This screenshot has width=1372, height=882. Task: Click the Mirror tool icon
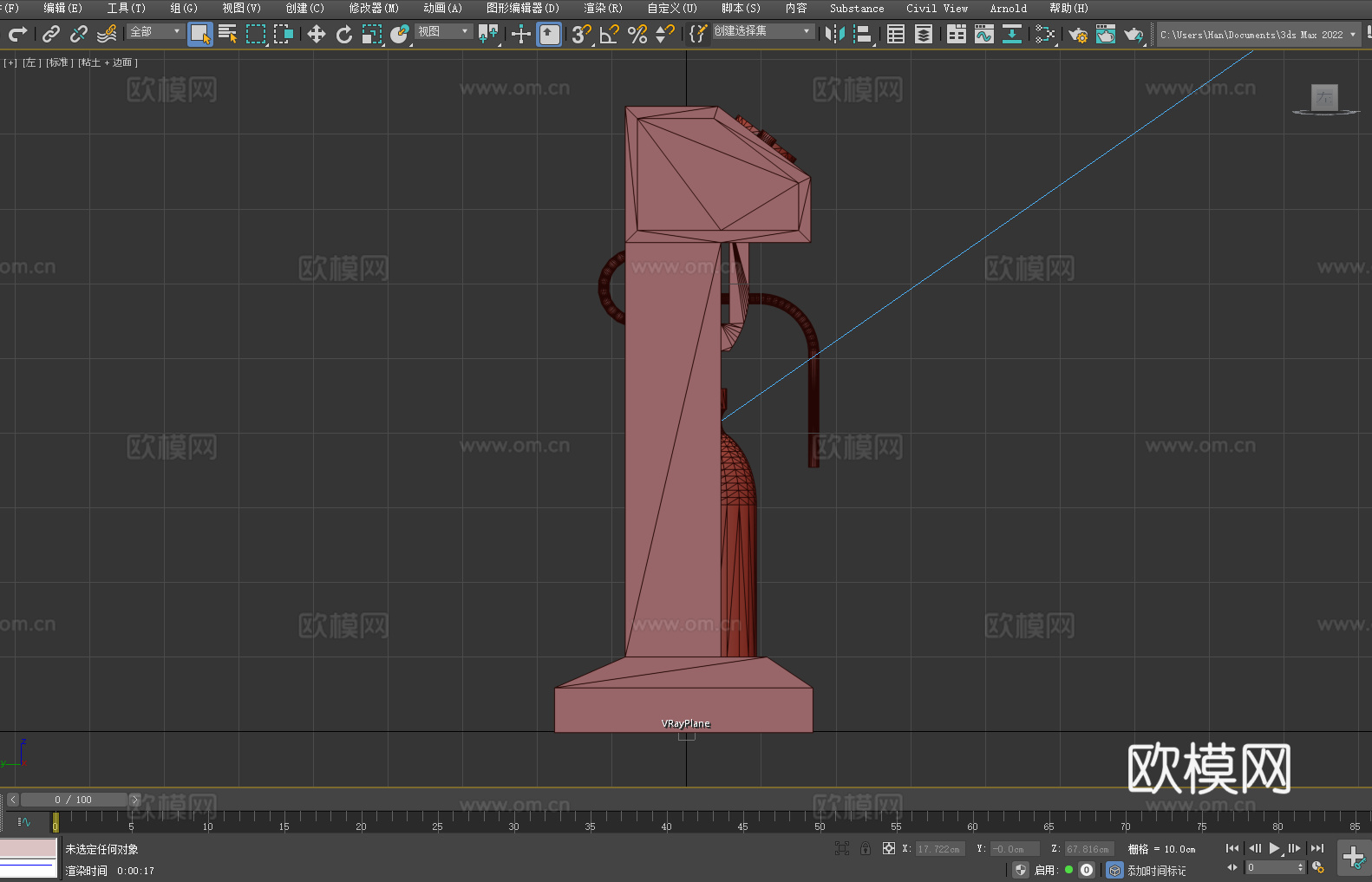[834, 34]
